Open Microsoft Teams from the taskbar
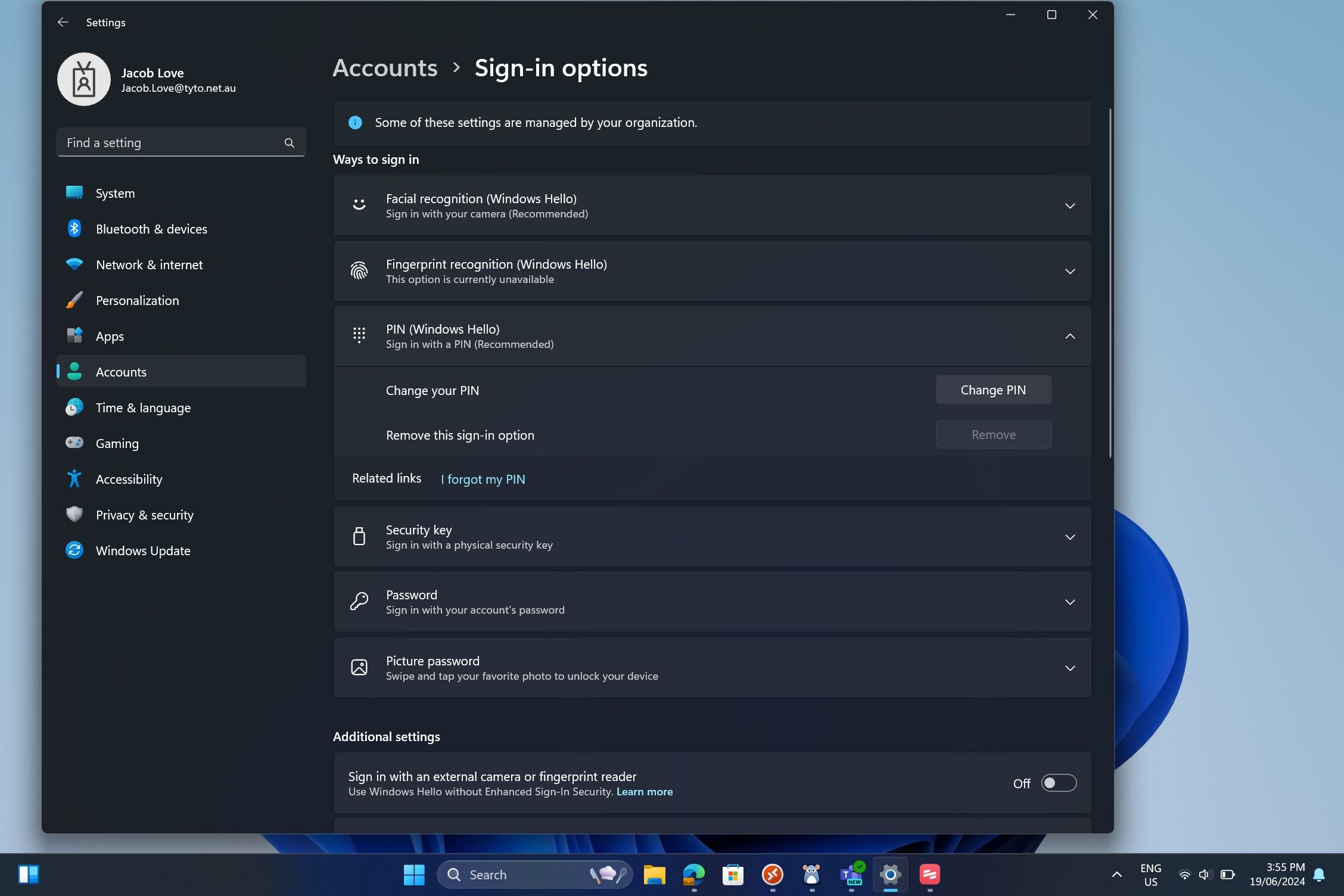 851,875
